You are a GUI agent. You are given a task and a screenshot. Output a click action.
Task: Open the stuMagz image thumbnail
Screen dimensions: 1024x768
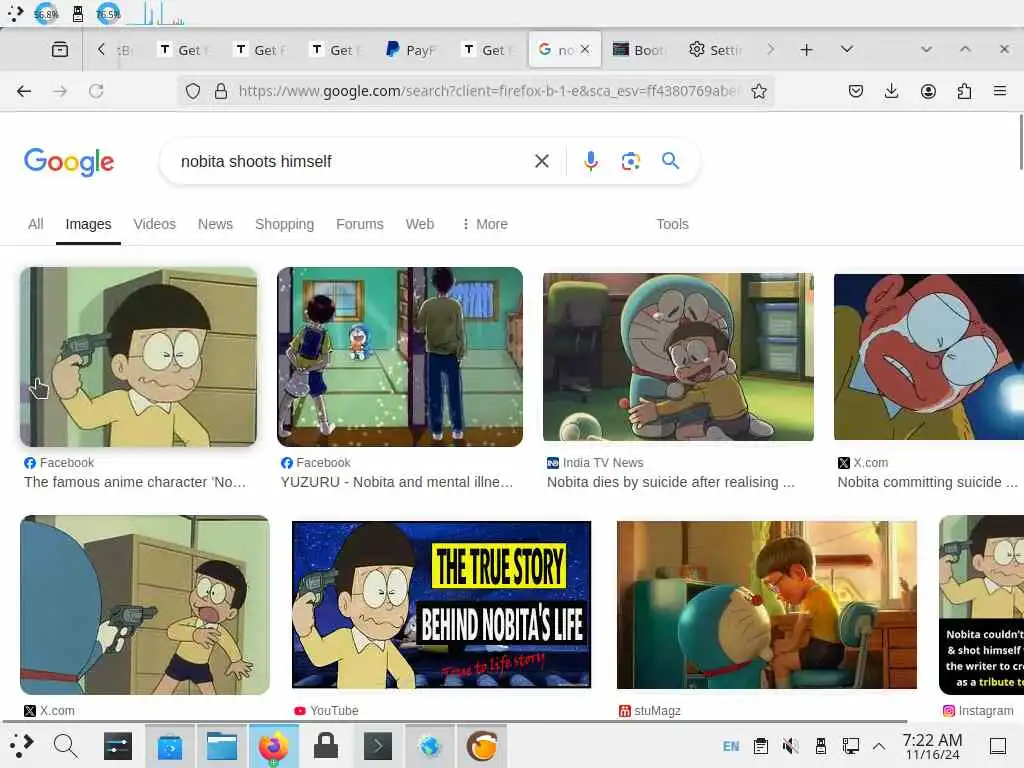pyautogui.click(x=767, y=605)
